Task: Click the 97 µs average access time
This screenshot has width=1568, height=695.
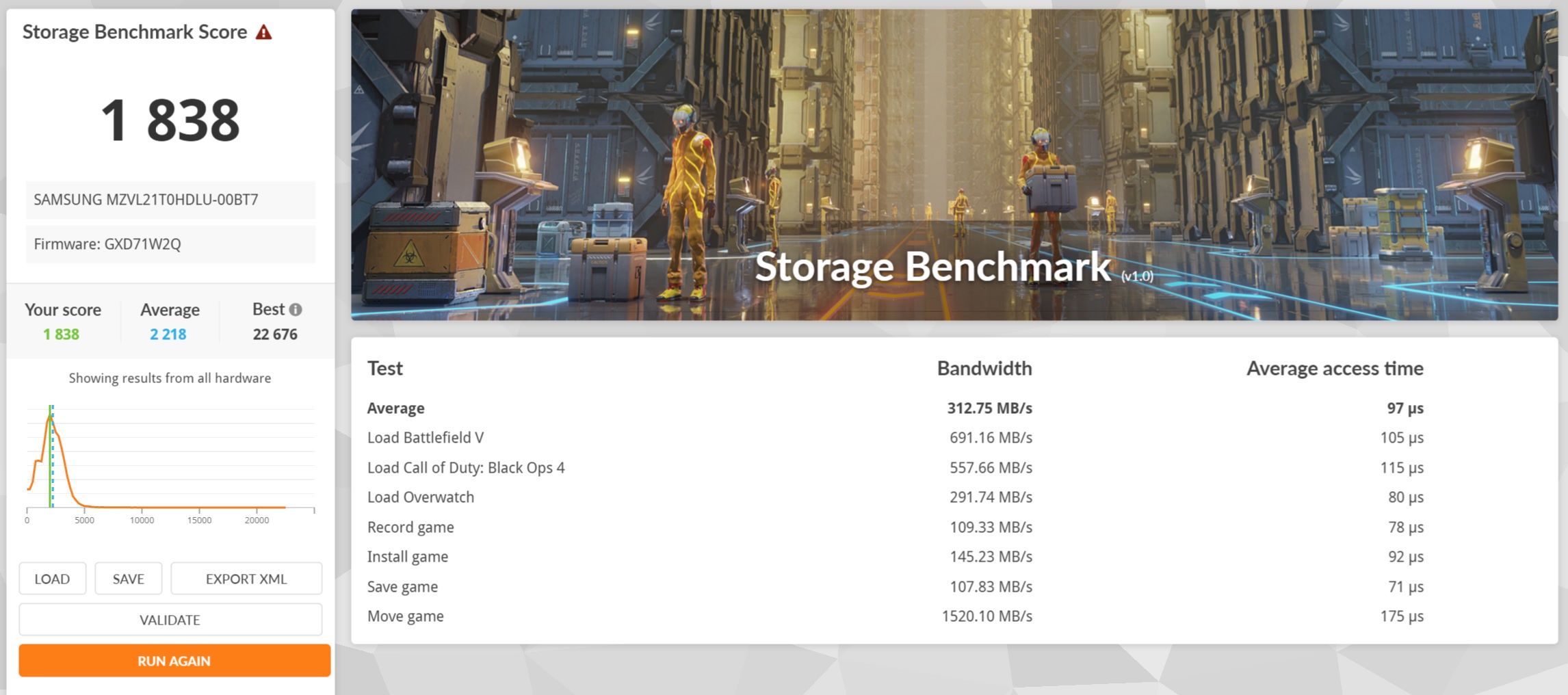Action: 1405,408
